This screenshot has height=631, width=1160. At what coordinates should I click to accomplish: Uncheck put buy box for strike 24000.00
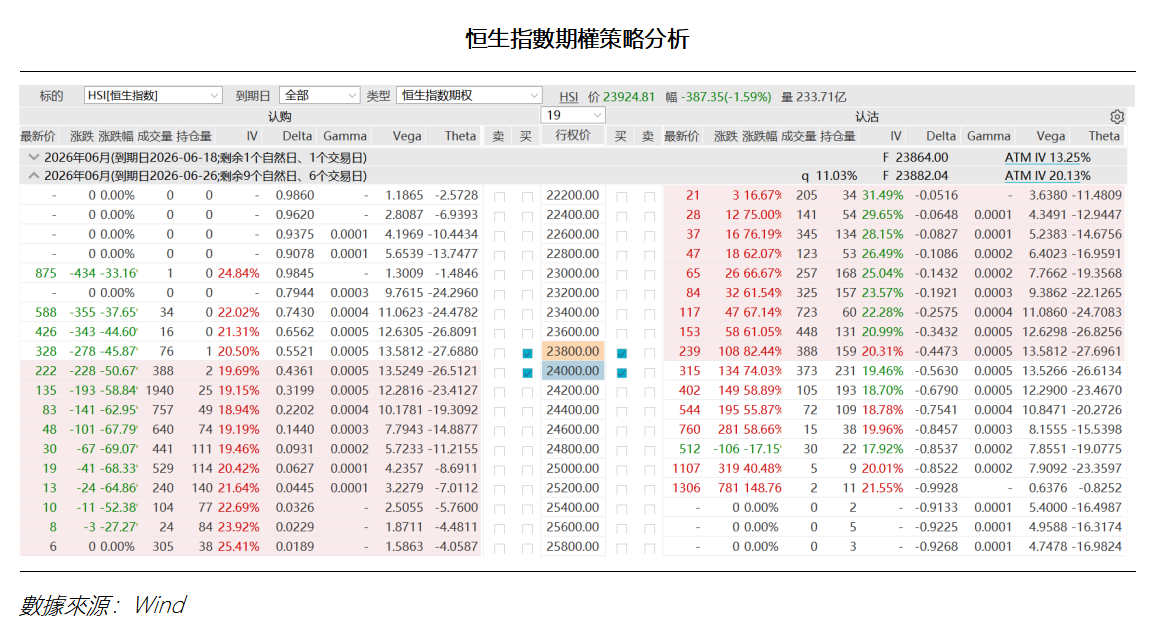pyautogui.click(x=621, y=372)
